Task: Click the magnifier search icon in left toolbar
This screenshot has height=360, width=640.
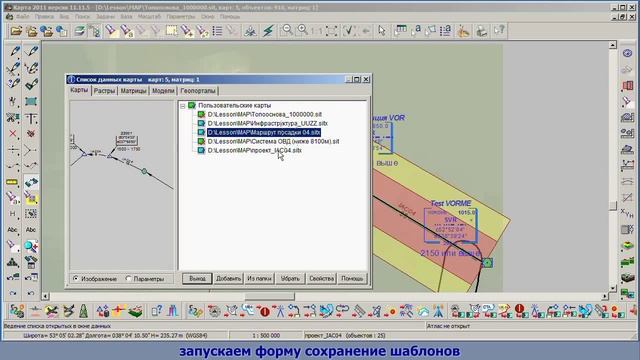Action: click(31, 246)
